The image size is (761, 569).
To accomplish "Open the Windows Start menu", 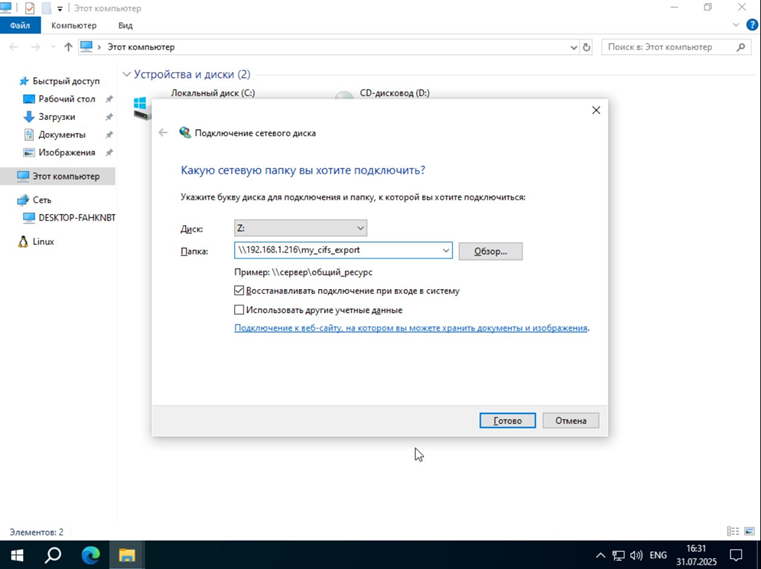I will [x=17, y=554].
